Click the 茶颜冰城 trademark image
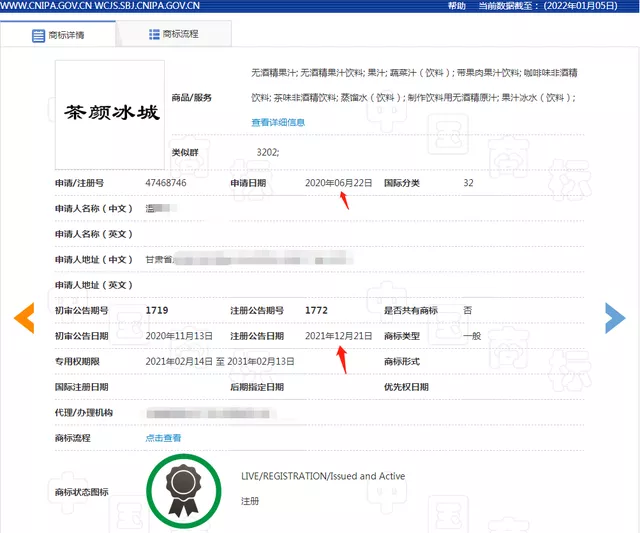 [110, 115]
